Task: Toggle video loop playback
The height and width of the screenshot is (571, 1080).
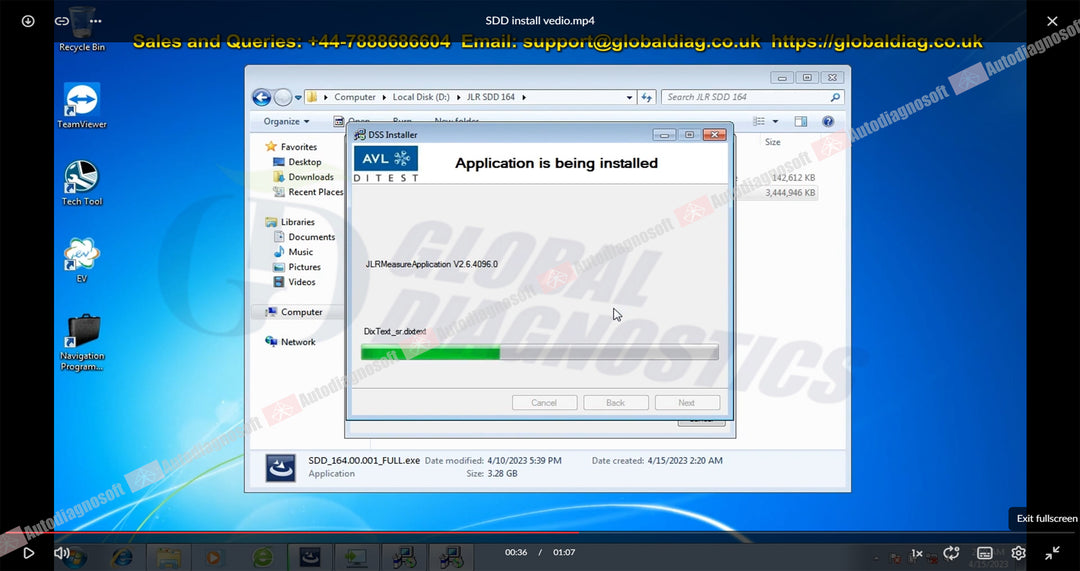Action: [x=951, y=553]
